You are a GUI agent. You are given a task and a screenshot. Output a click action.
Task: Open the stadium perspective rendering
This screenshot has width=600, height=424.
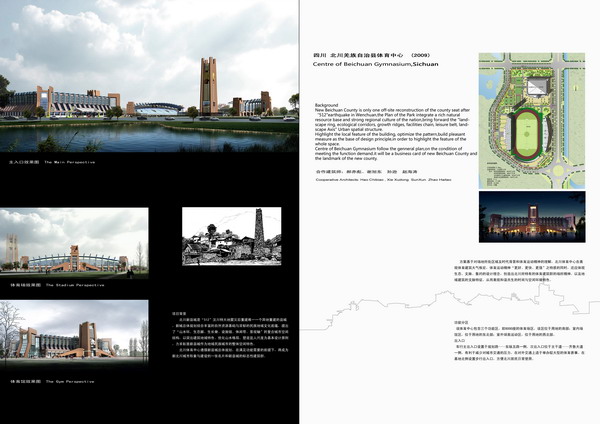[x=74, y=243]
